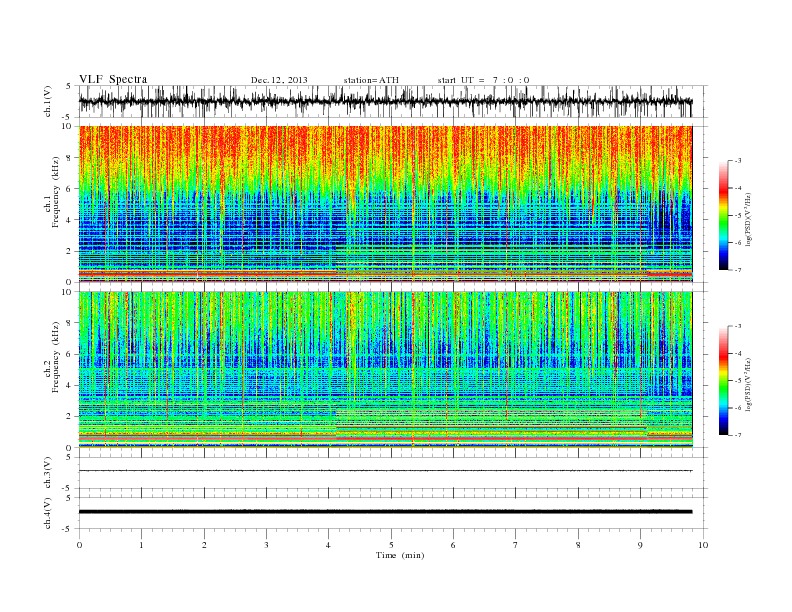Click the "6" kHz tick of ch.2 spectrogram
This screenshot has width=792, height=612.
[x=69, y=354]
